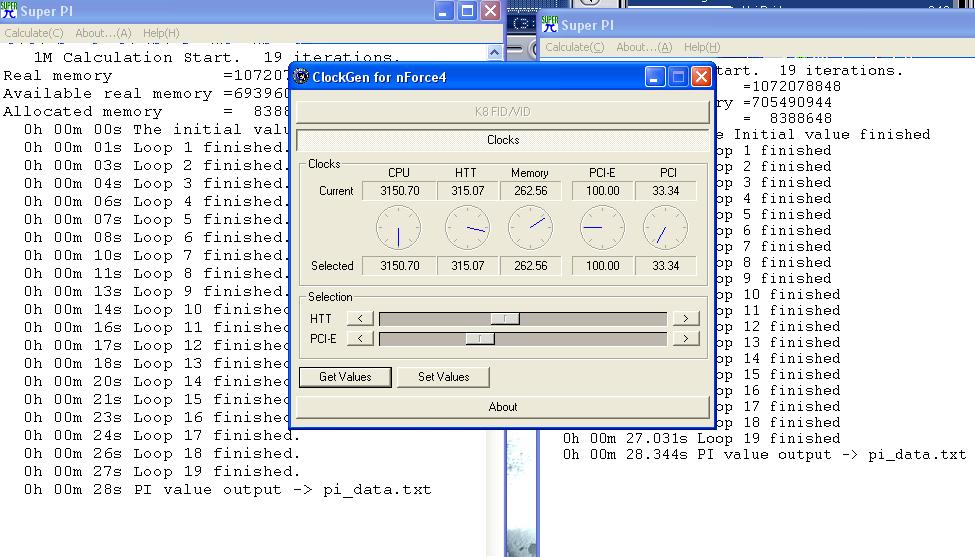Open Help menu in right Super PI
The height and width of the screenshot is (557, 975).
pos(702,47)
